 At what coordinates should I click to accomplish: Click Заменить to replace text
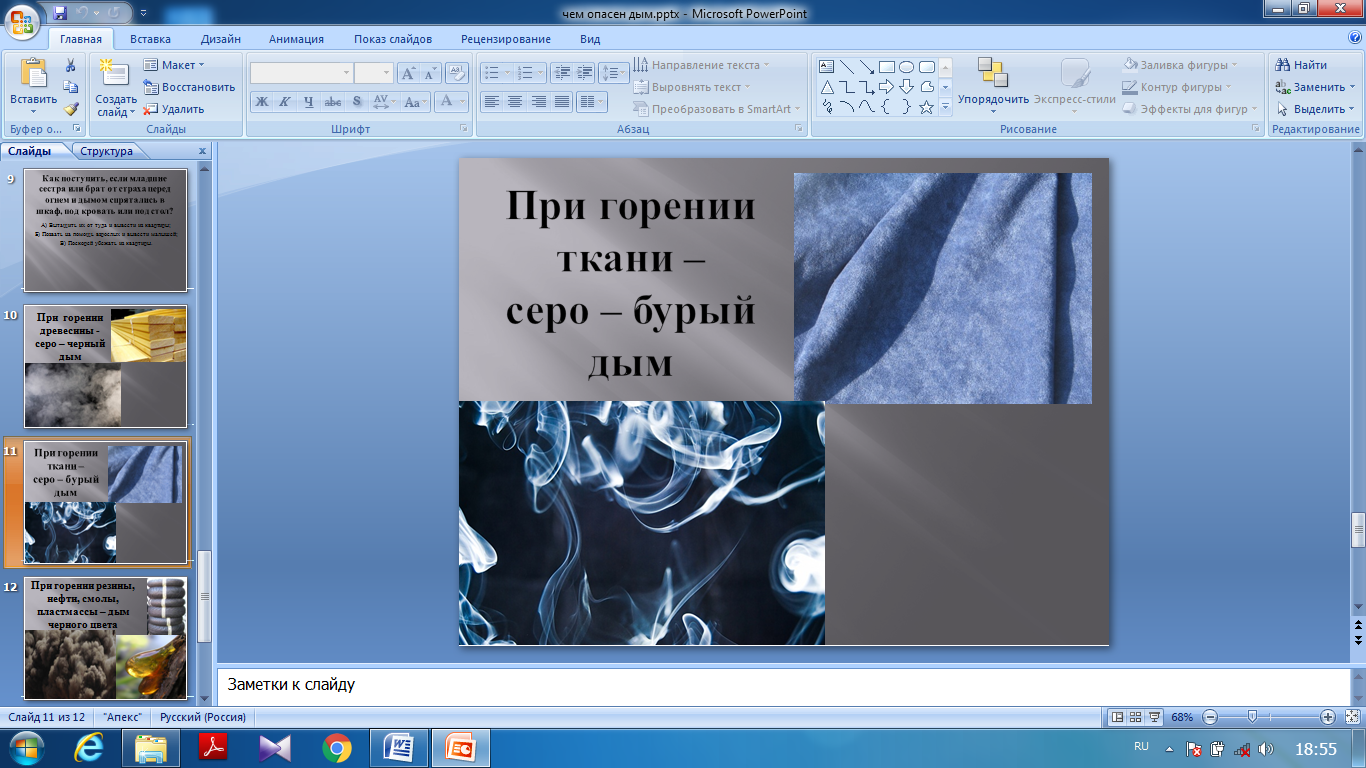pyautogui.click(x=1315, y=87)
